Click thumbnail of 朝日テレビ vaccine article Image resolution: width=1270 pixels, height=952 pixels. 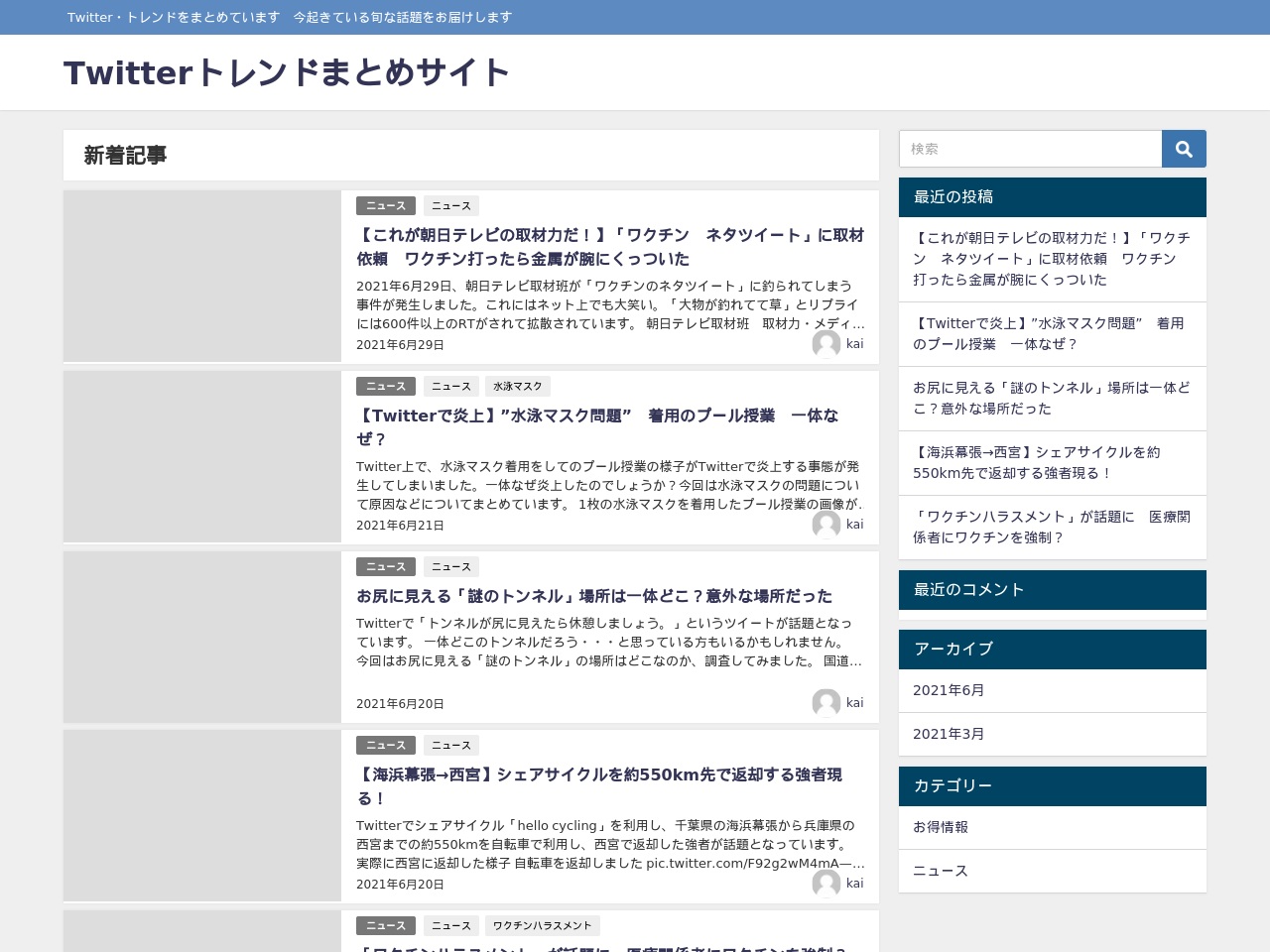tap(202, 276)
